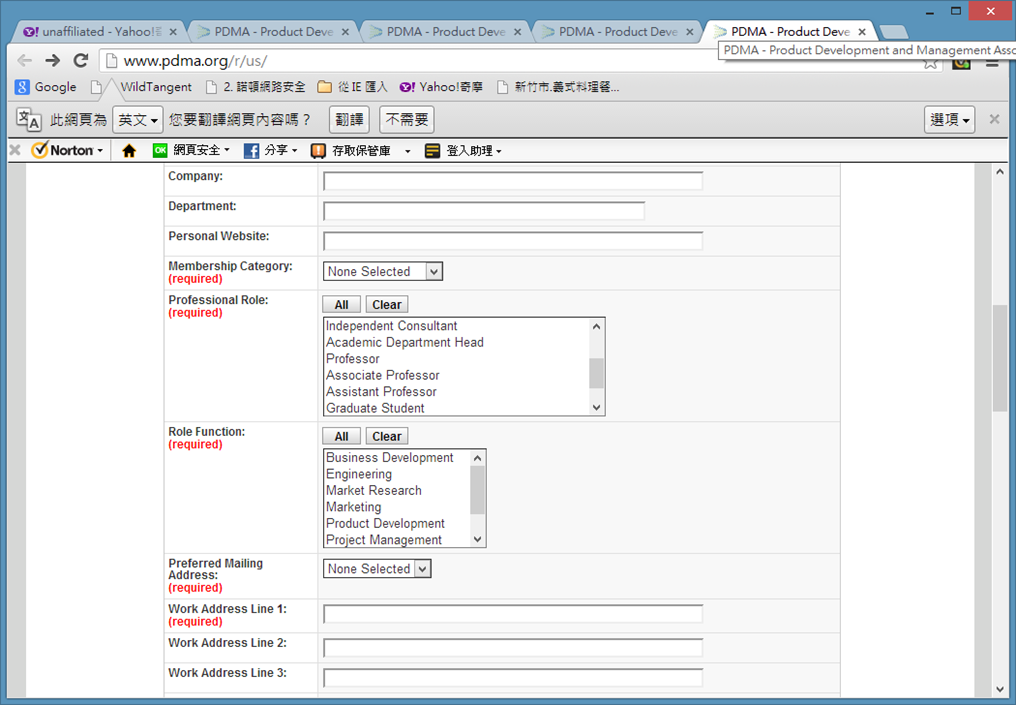Open the 選項 options dropdown
Viewport: 1016px width, 705px height.
(x=949, y=120)
